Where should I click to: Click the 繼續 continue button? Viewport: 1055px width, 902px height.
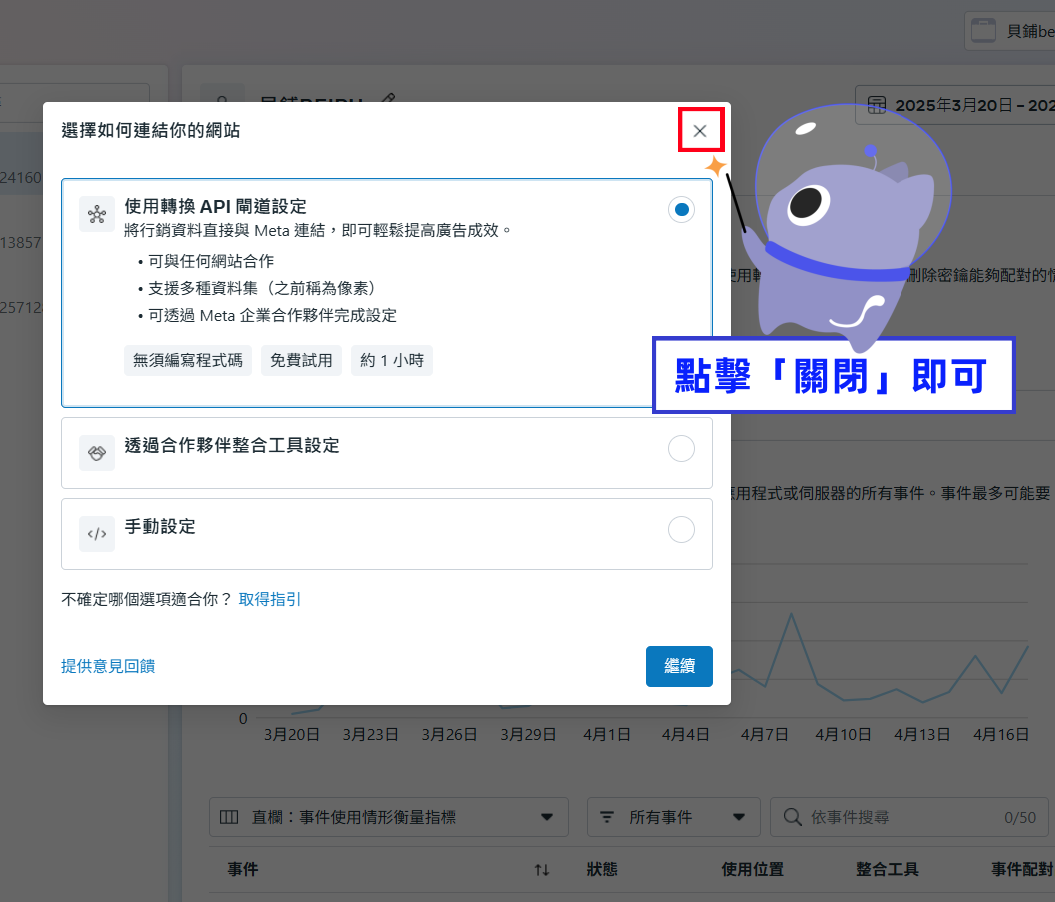click(679, 667)
